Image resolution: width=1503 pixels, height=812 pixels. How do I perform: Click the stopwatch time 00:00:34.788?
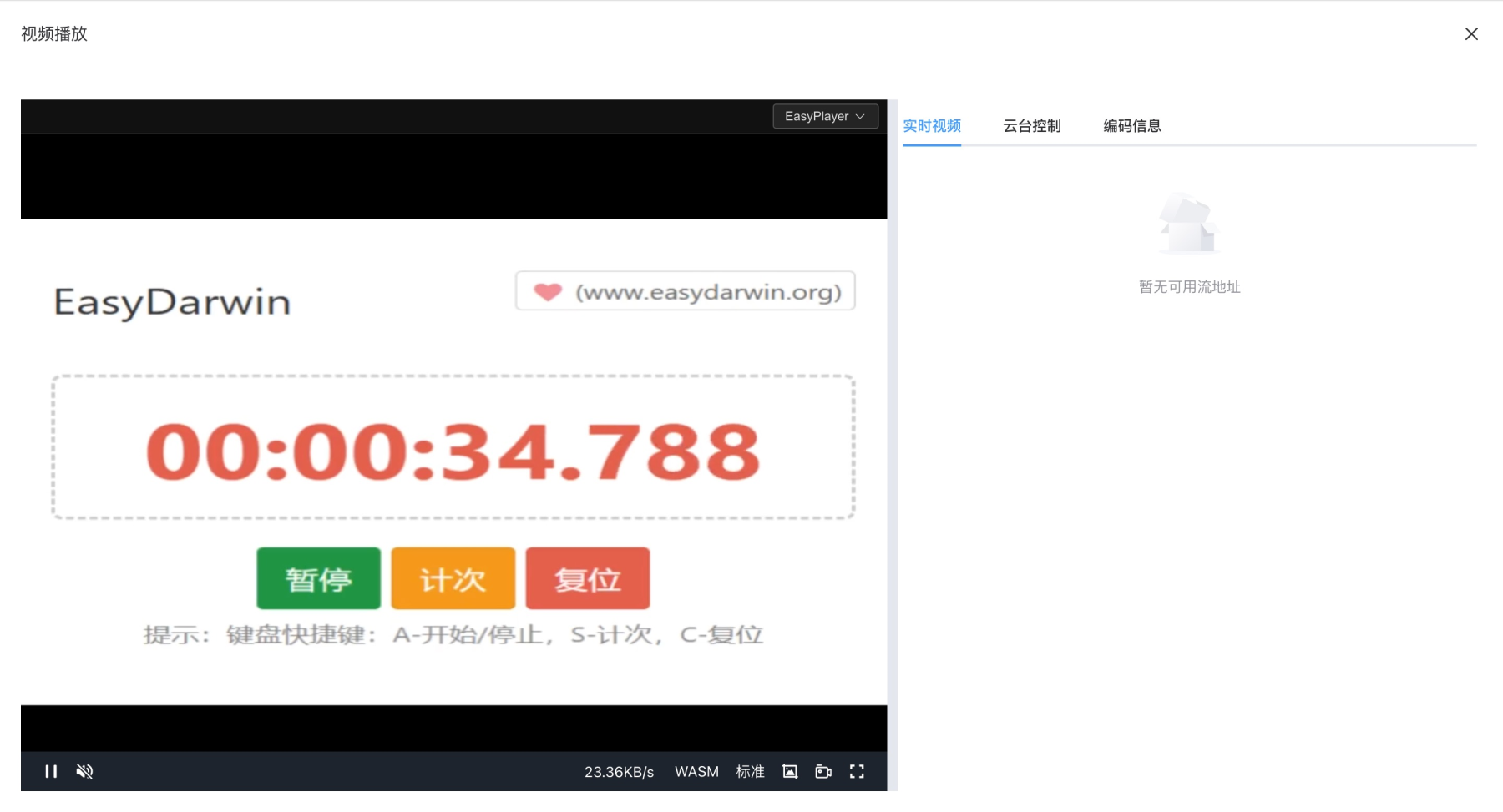tap(453, 451)
